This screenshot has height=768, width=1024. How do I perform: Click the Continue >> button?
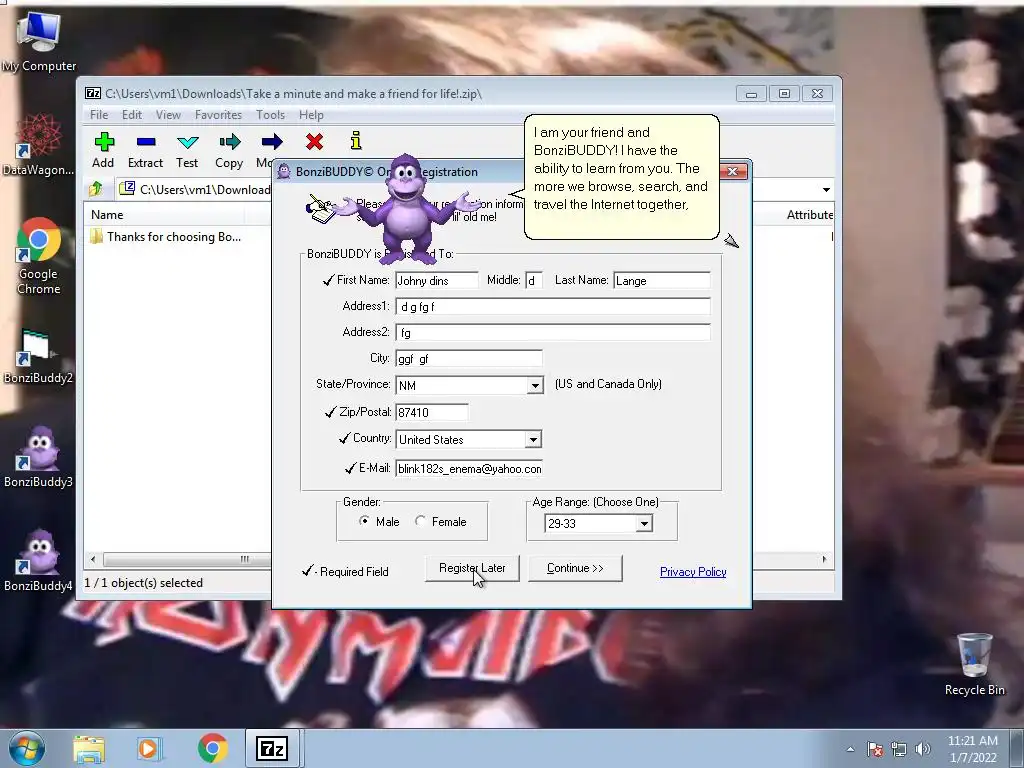(x=575, y=568)
